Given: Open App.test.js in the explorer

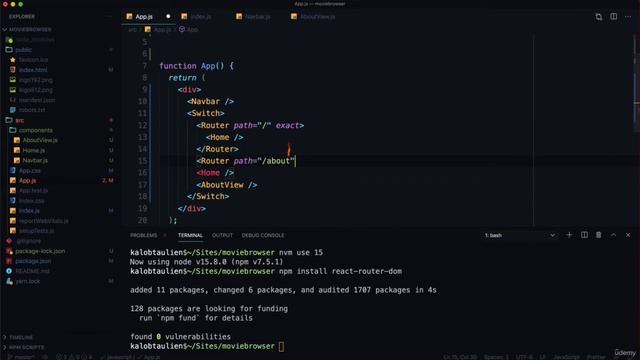Looking at the screenshot, I should pos(33,191).
